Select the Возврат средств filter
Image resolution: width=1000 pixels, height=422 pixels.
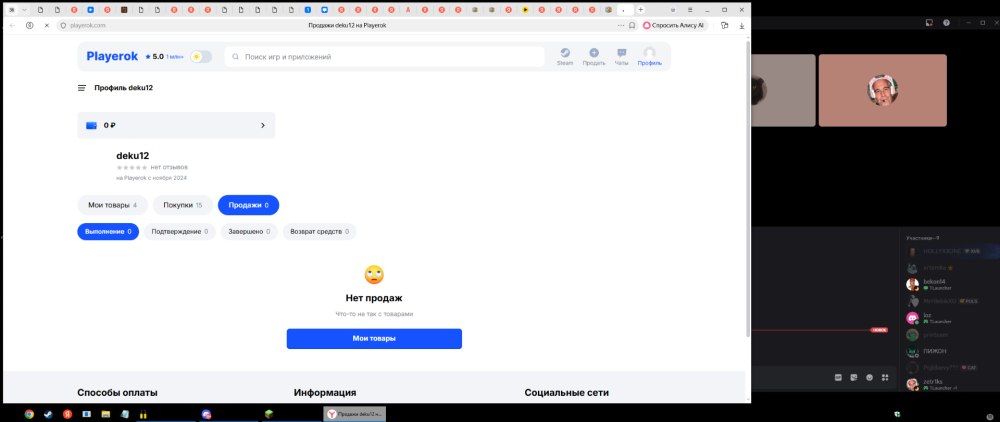320,231
